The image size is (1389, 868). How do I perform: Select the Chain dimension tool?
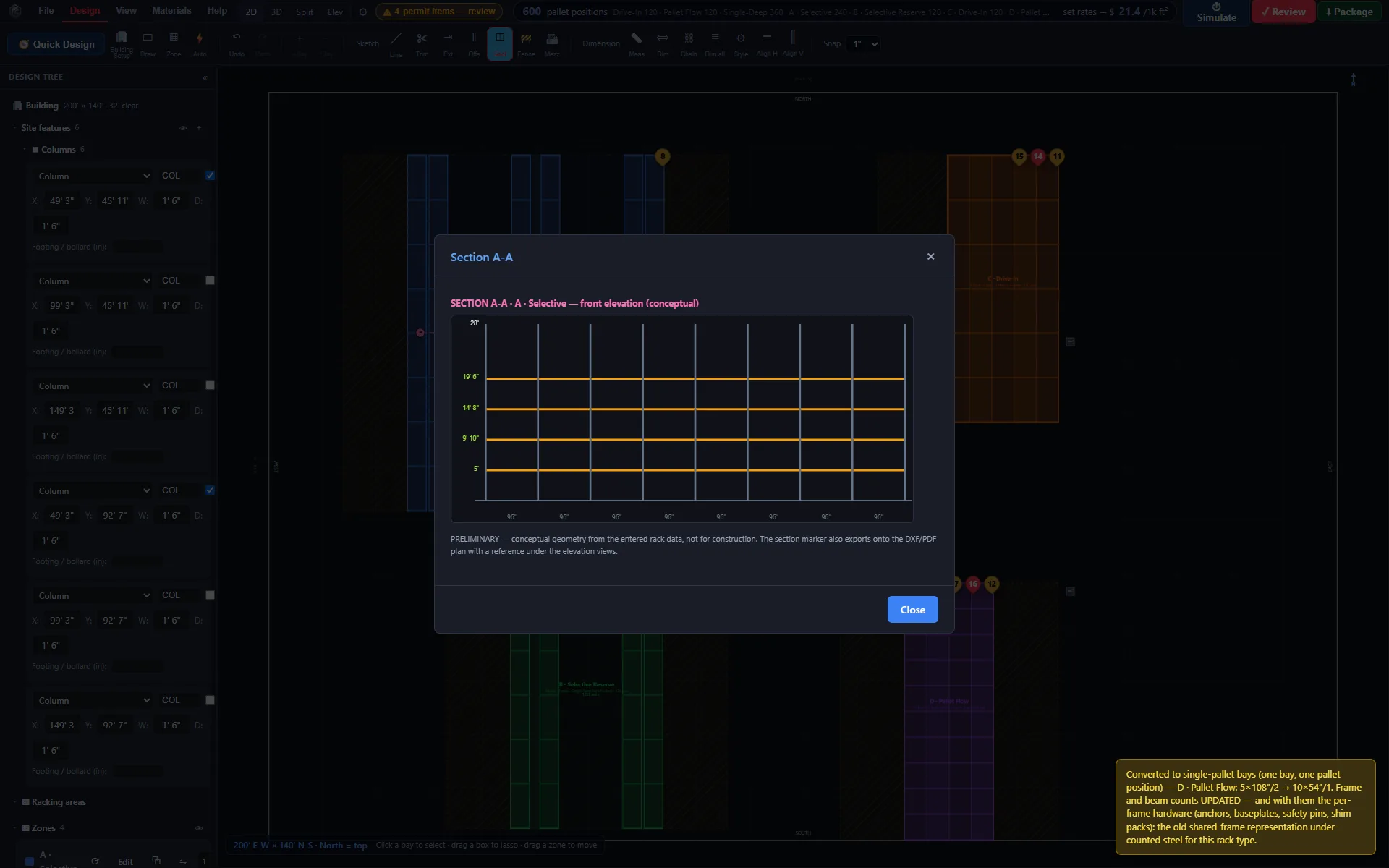click(689, 43)
